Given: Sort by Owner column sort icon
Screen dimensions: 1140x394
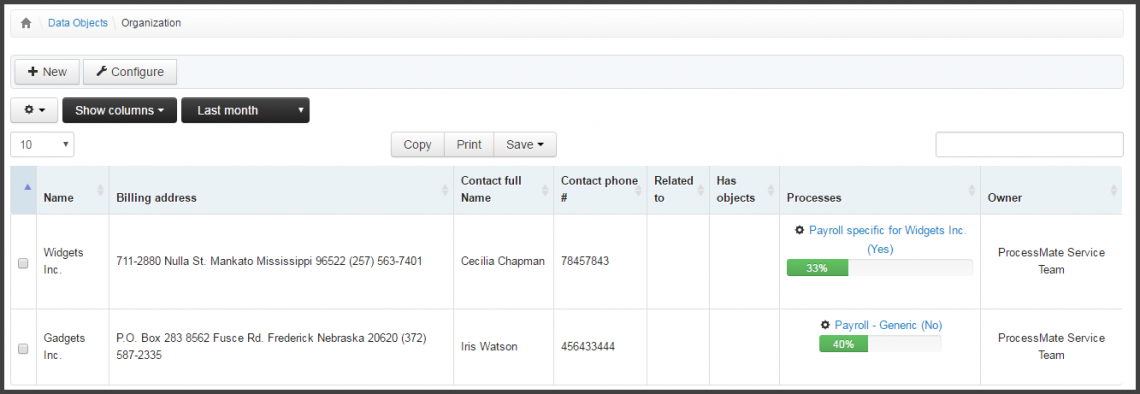Looking at the screenshot, I should pyautogui.click(x=1113, y=190).
